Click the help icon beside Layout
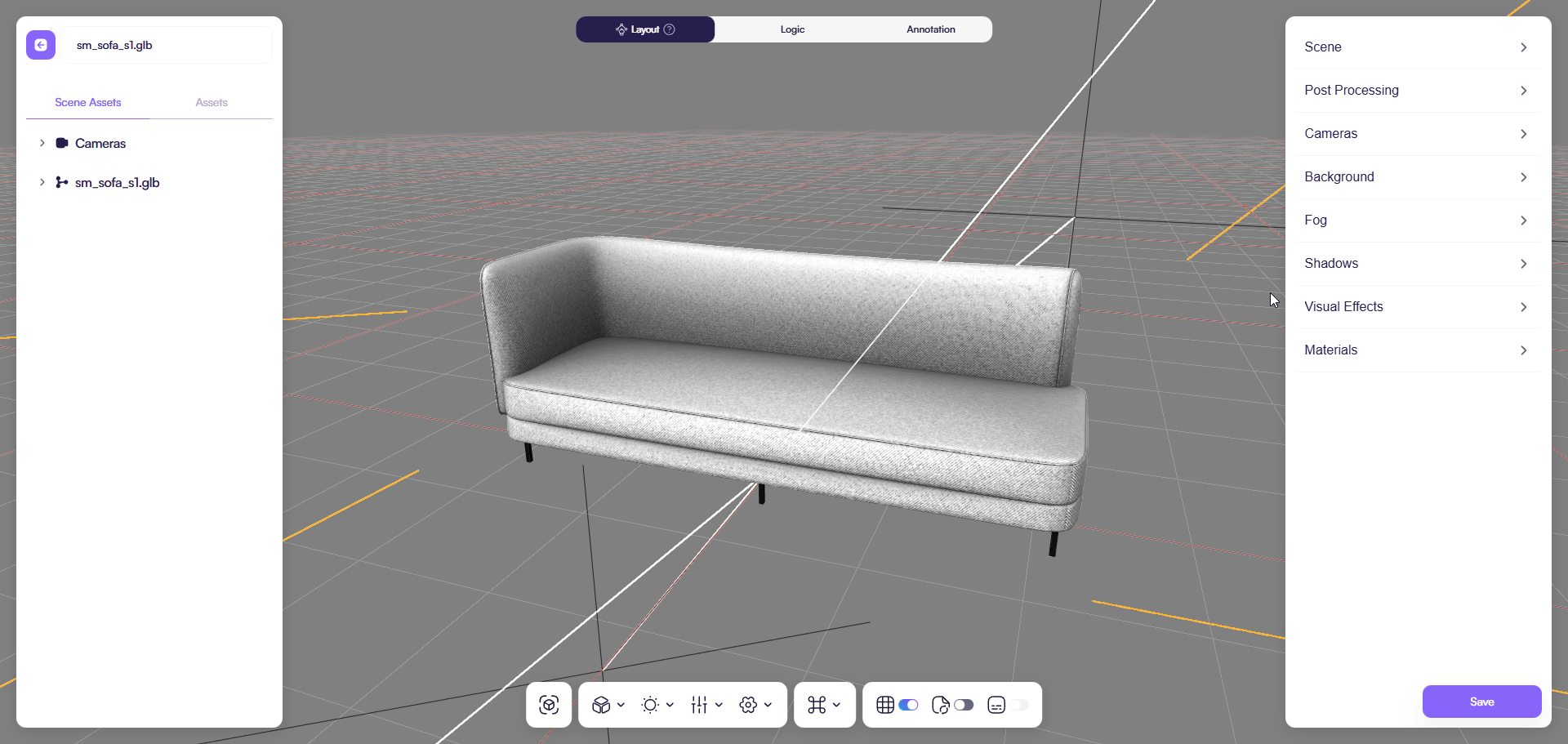This screenshot has width=1568, height=744. 670,29
